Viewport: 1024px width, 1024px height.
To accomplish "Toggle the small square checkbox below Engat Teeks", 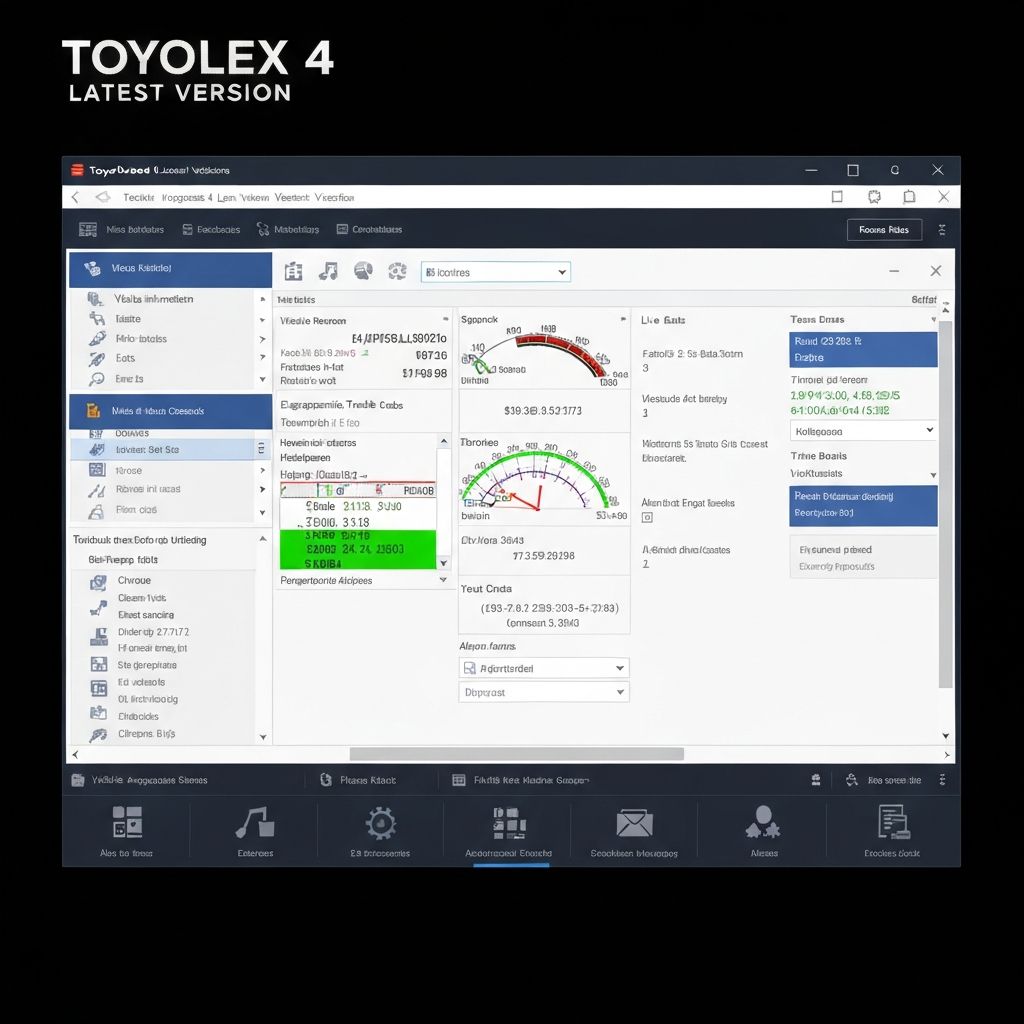I will [649, 518].
